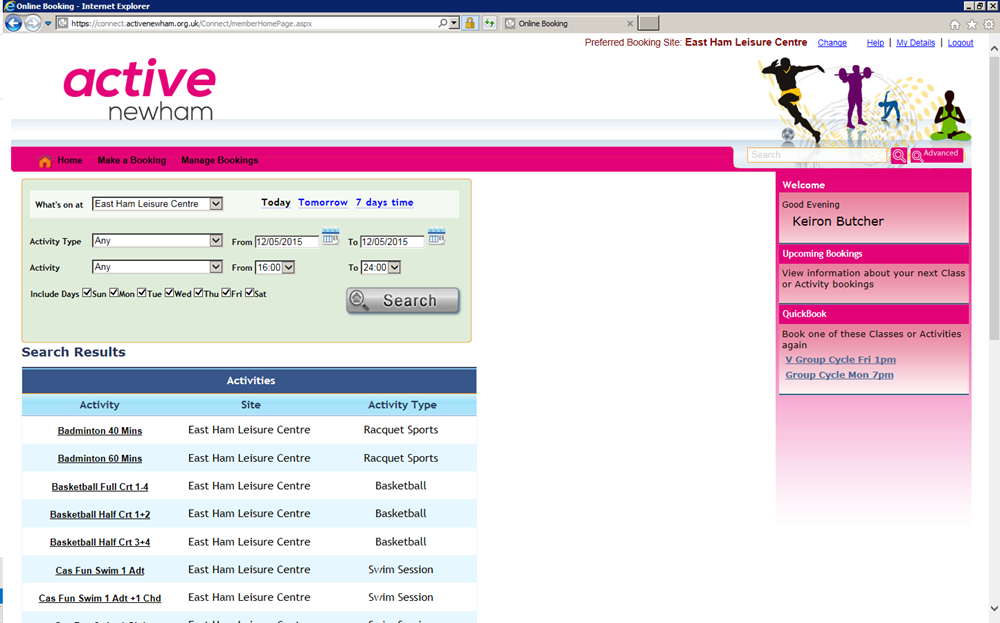Click the Active Newham logo

click(139, 89)
